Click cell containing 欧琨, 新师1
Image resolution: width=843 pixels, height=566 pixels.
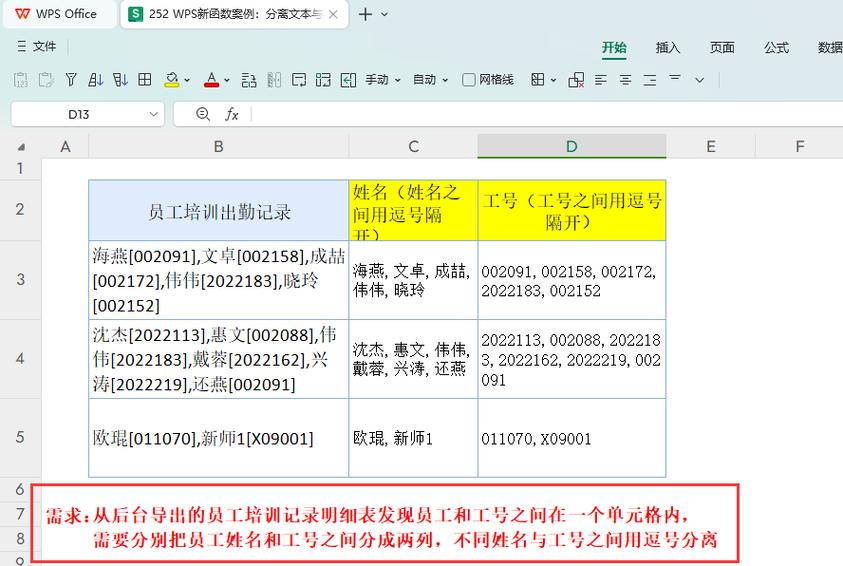pos(413,438)
